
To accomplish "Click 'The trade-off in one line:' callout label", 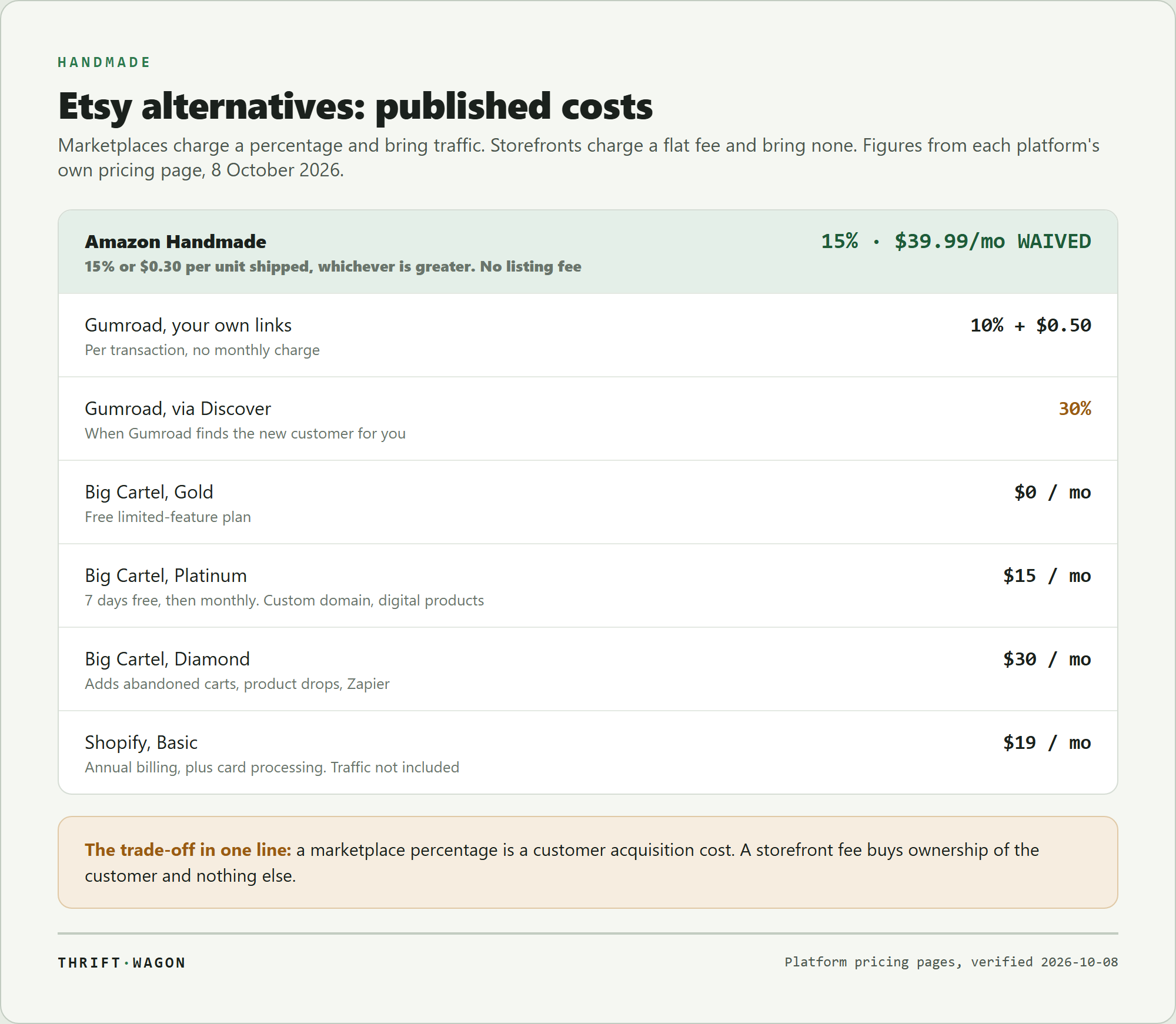I will 188,850.
